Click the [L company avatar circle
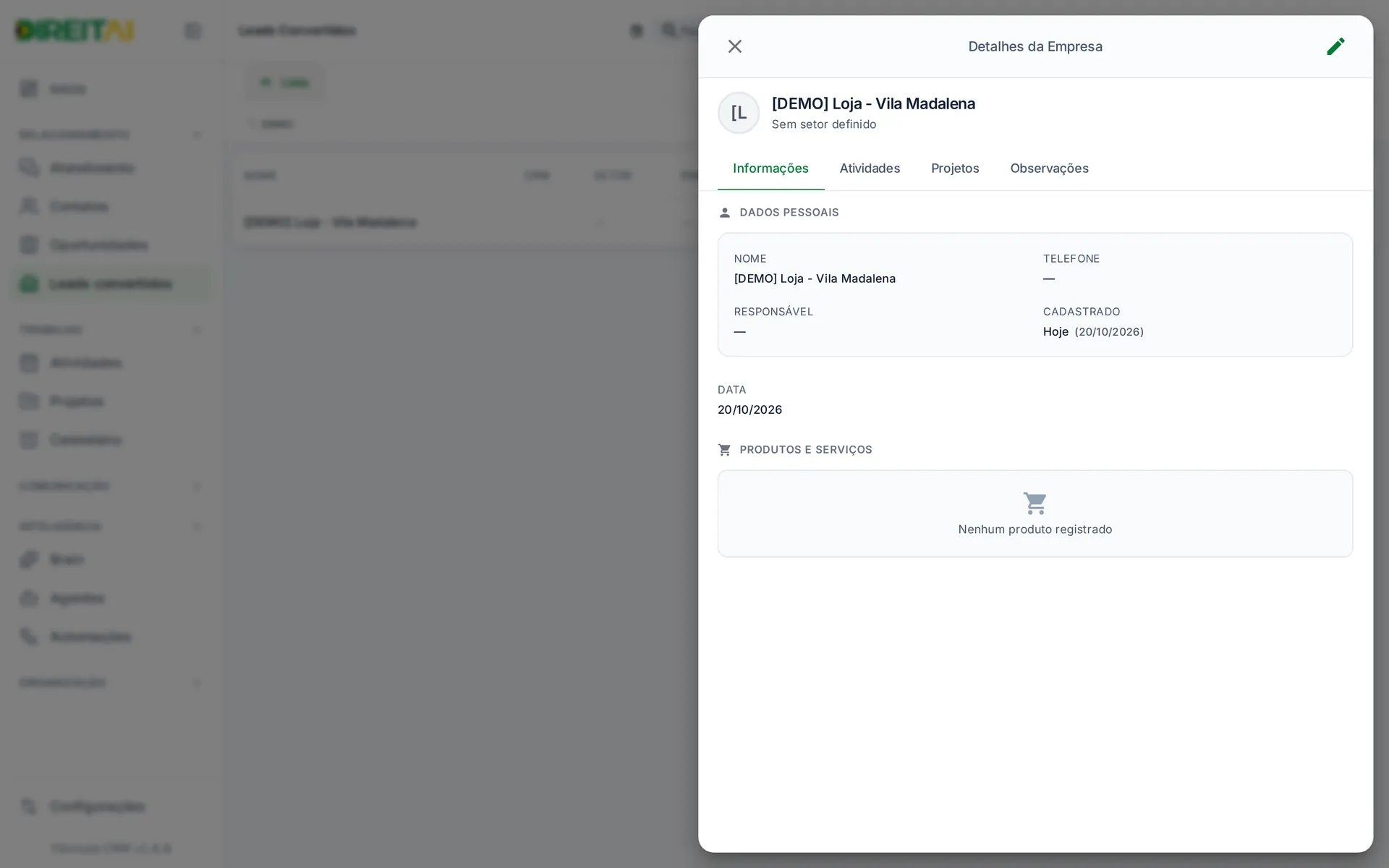The height and width of the screenshot is (868, 1389). (739, 113)
